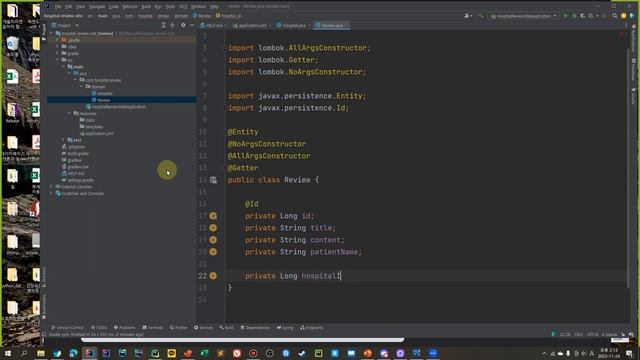Collapse the domain package
The image size is (640, 360).
pyautogui.click(x=82, y=87)
